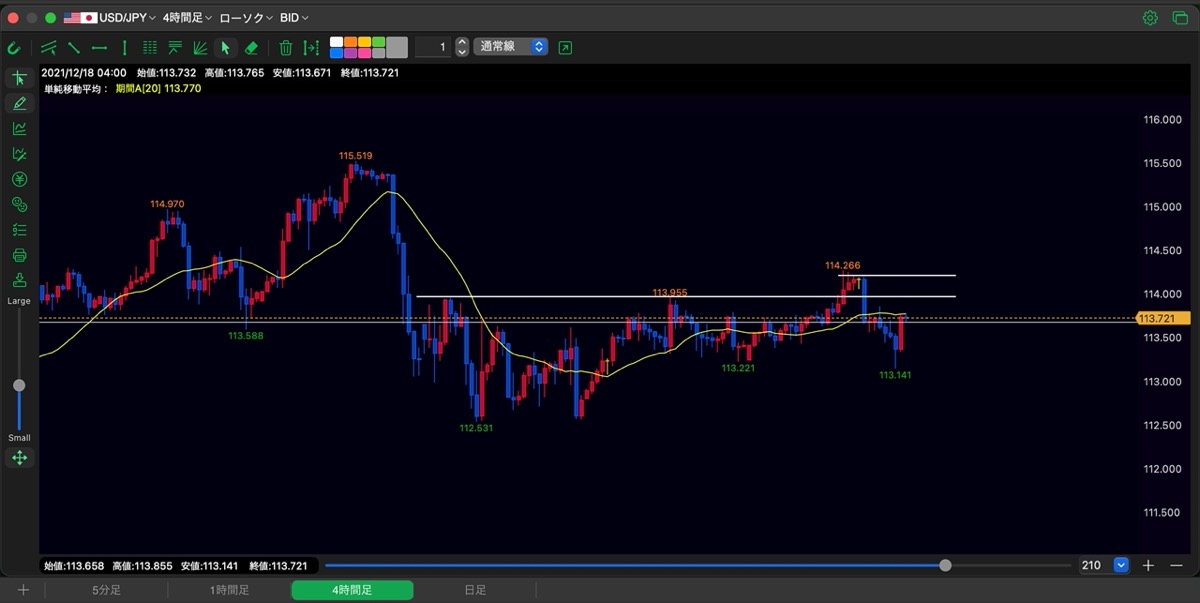Add a new chart tab with plus

pyautogui.click(x=23, y=590)
